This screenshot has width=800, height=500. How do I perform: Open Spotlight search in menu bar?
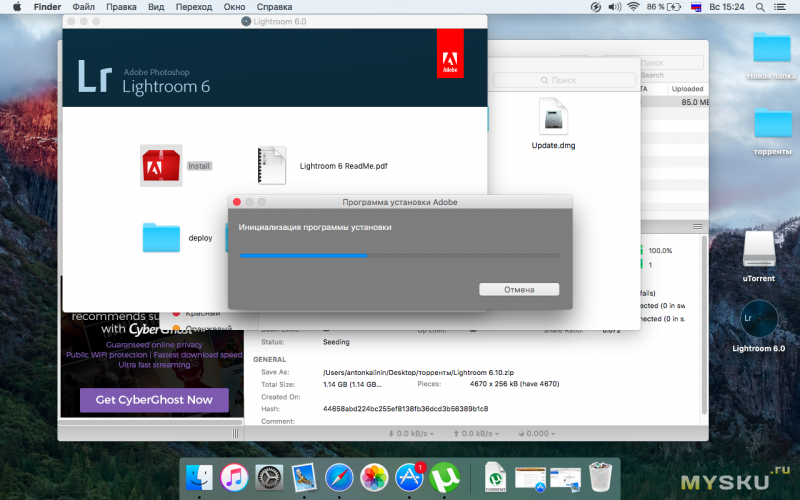coord(760,7)
